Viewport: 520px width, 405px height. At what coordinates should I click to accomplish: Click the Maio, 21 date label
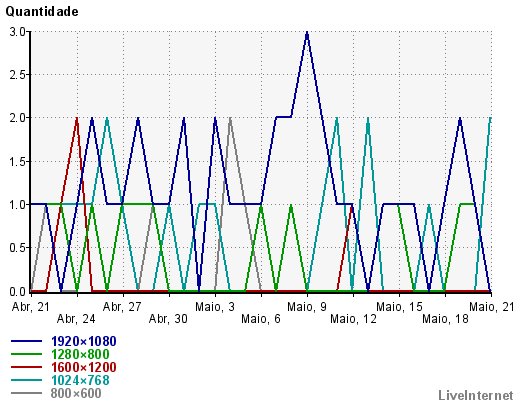pos(491,307)
